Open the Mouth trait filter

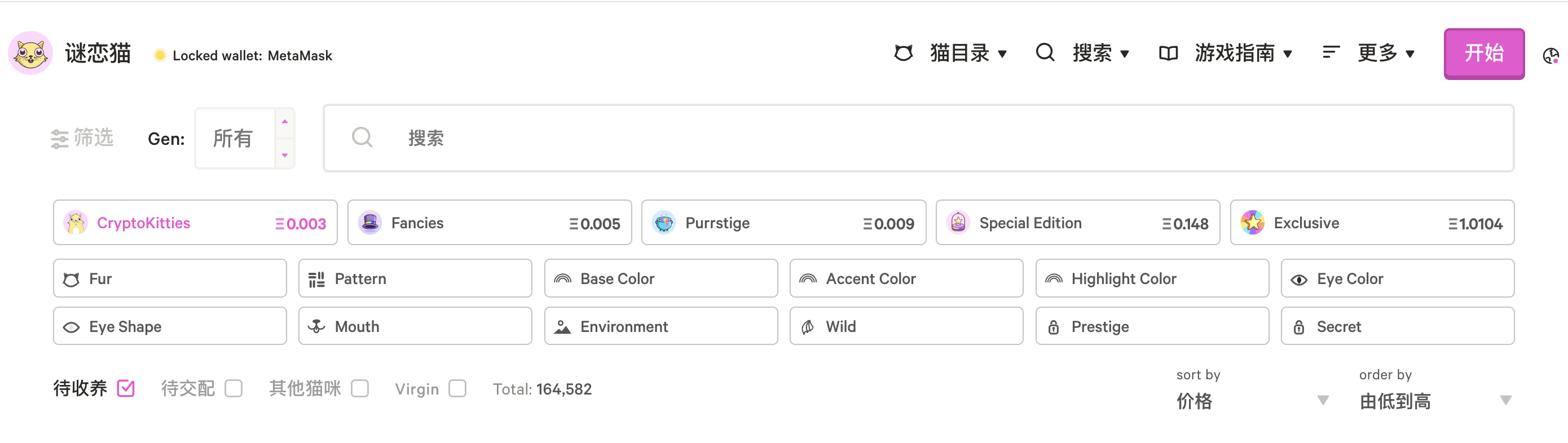coord(415,326)
